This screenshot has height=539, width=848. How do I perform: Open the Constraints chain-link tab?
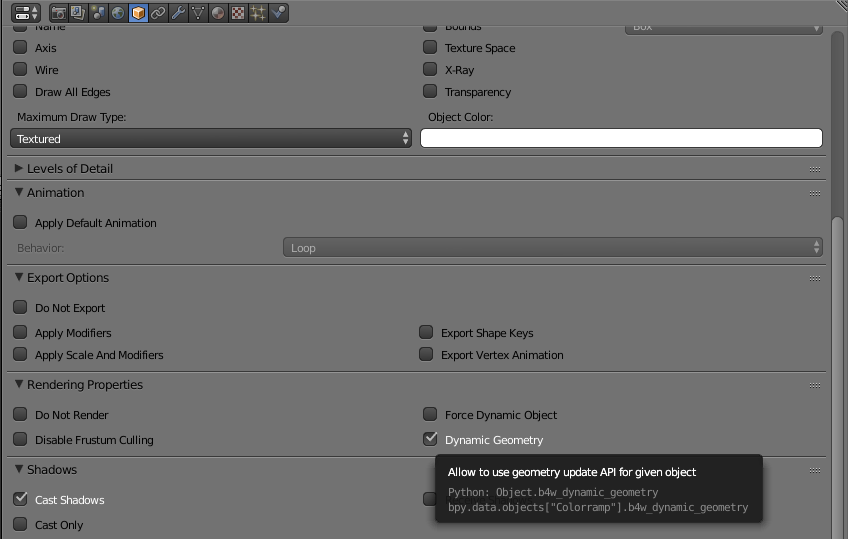pos(158,13)
